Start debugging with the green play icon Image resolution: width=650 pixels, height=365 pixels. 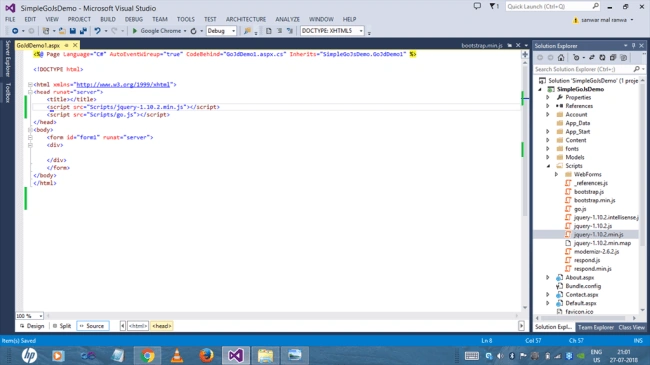tap(135, 31)
